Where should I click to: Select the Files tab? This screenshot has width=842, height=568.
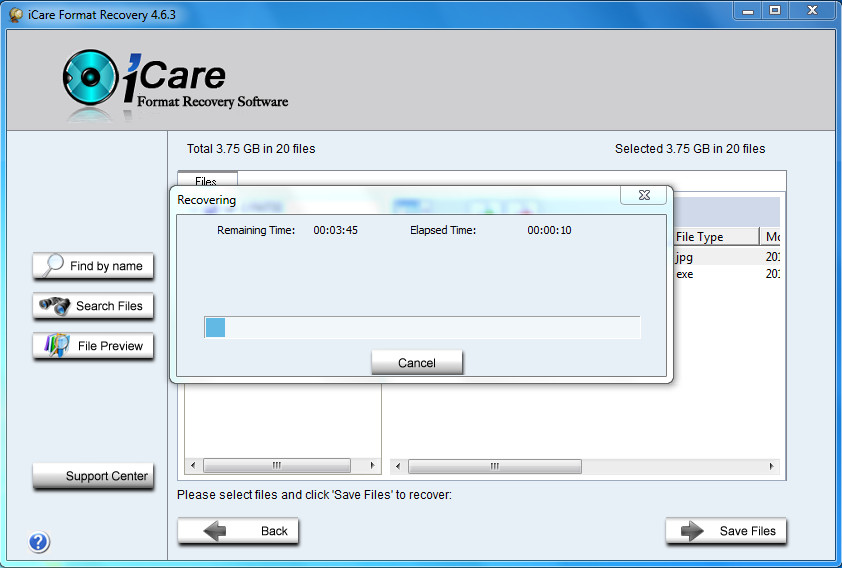[207, 181]
